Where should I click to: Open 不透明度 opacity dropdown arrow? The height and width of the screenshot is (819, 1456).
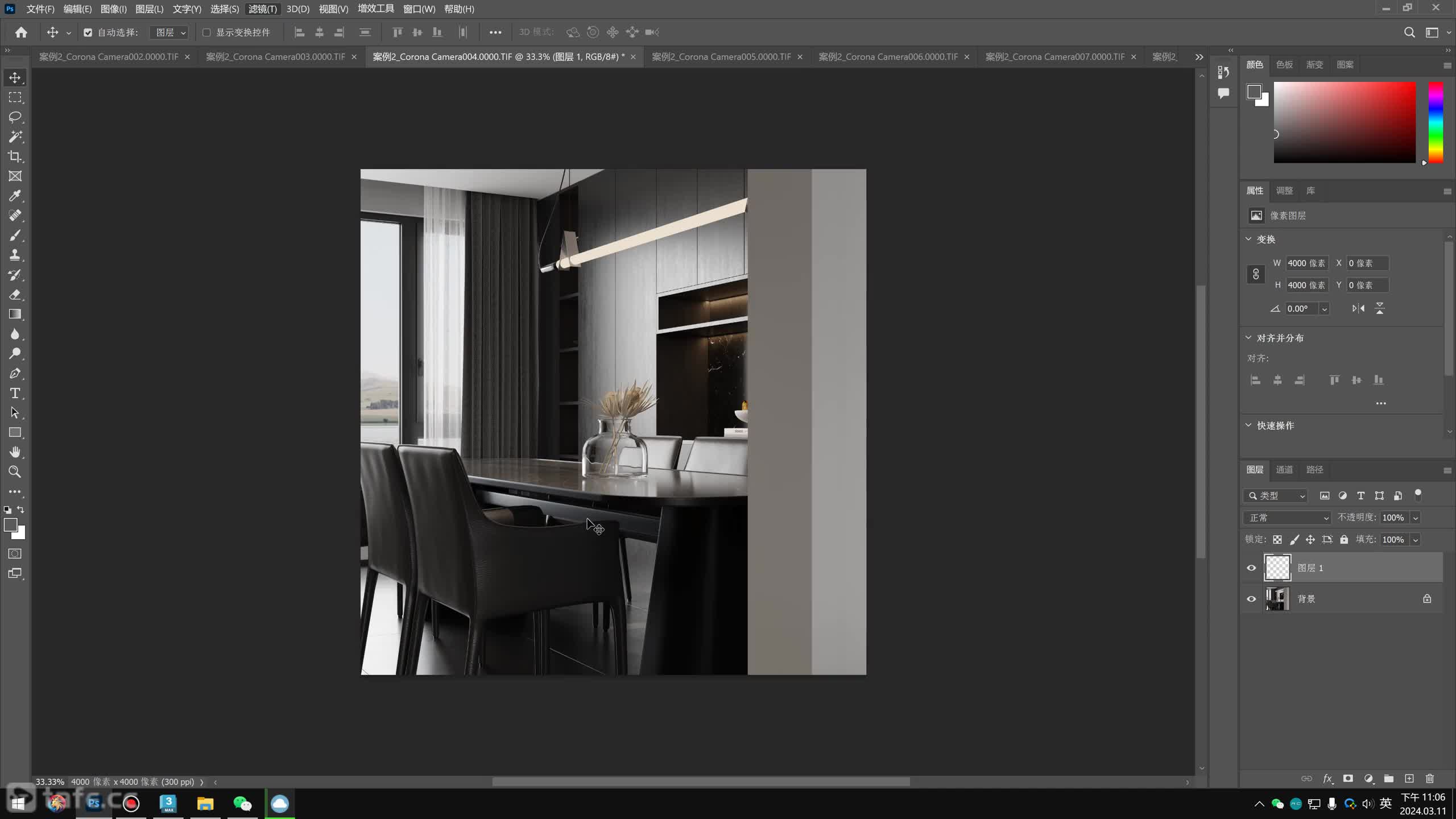point(1416,518)
